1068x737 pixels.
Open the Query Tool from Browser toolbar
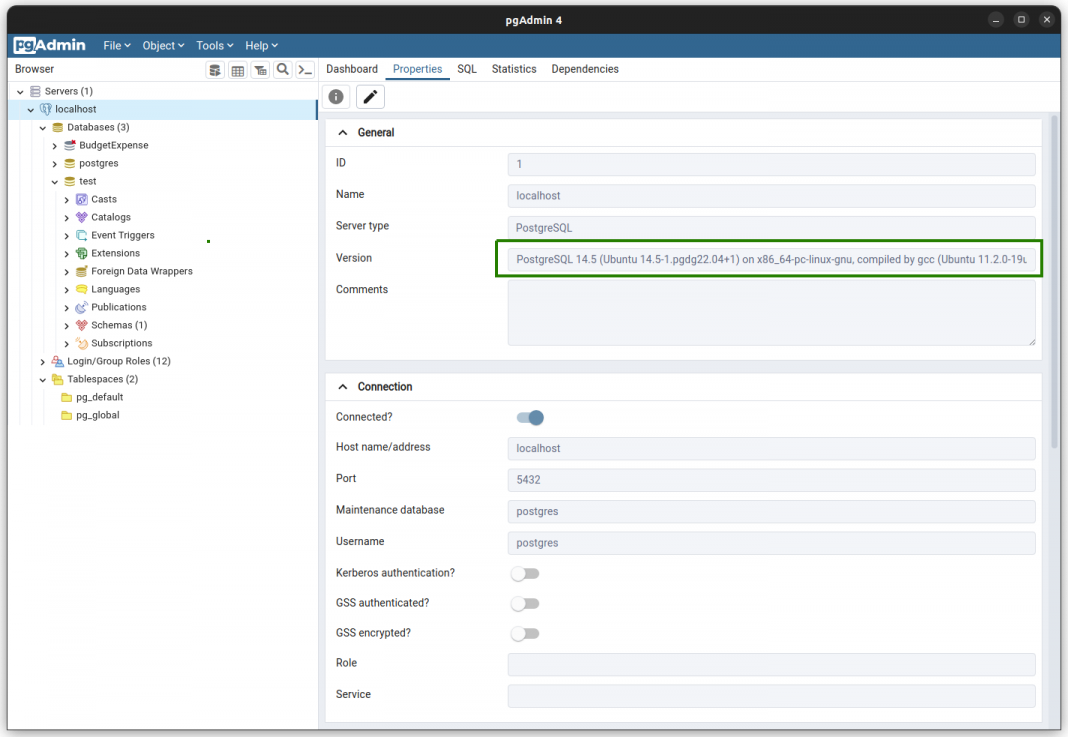[215, 70]
